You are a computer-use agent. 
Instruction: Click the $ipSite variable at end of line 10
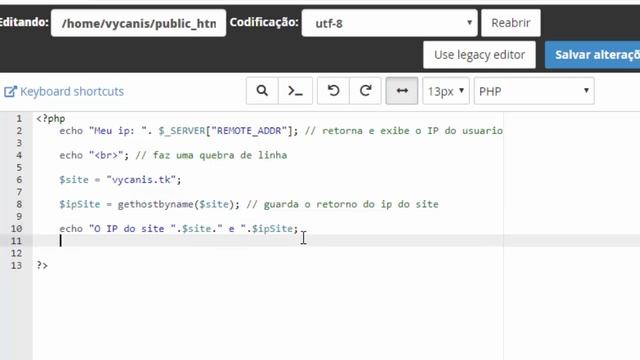pyautogui.click(x=272, y=229)
